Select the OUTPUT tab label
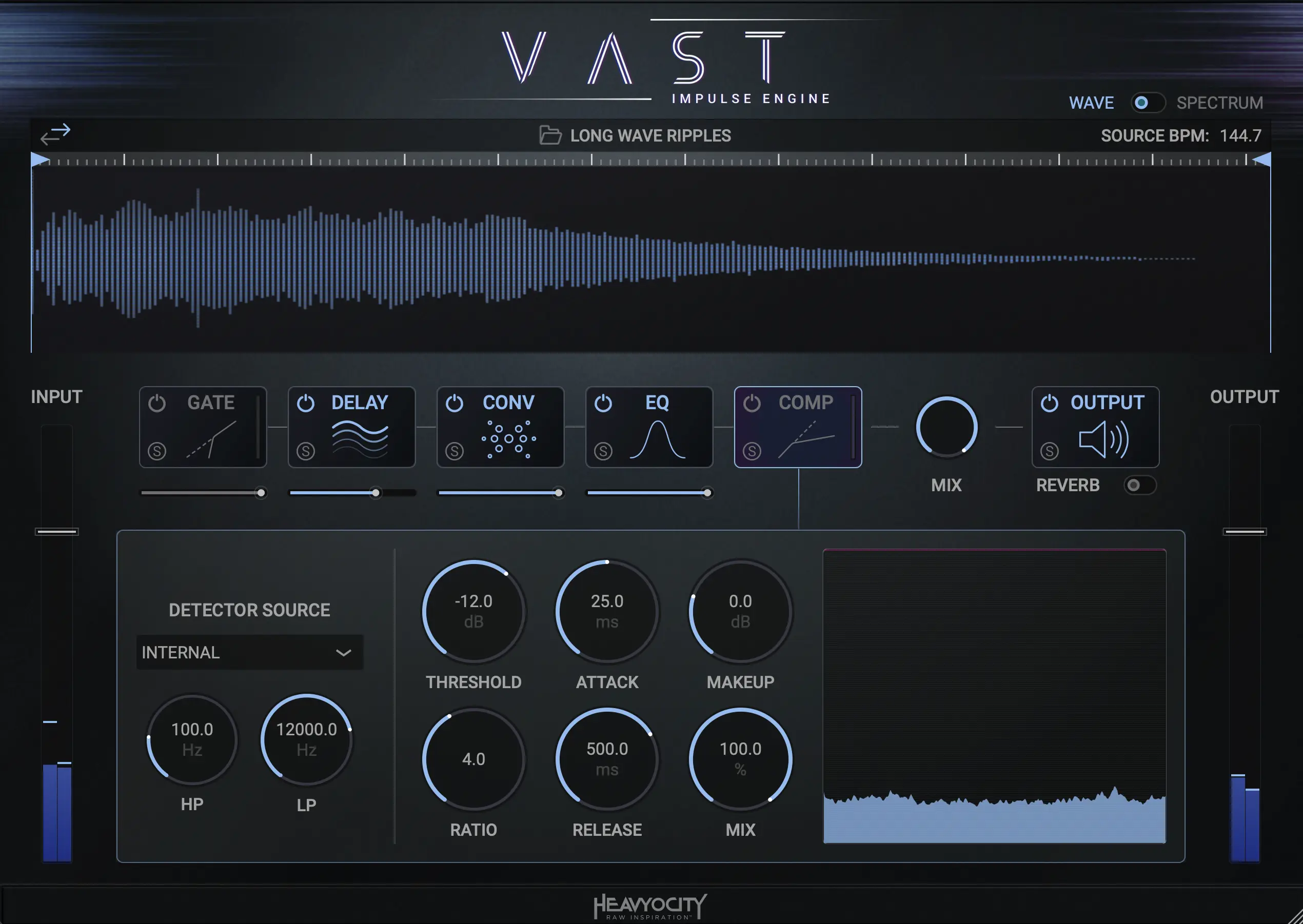The image size is (1303, 924). point(1107,403)
